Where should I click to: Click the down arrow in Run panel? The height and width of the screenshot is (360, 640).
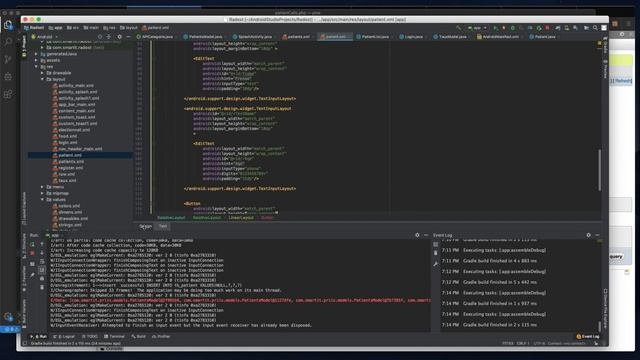[42, 253]
